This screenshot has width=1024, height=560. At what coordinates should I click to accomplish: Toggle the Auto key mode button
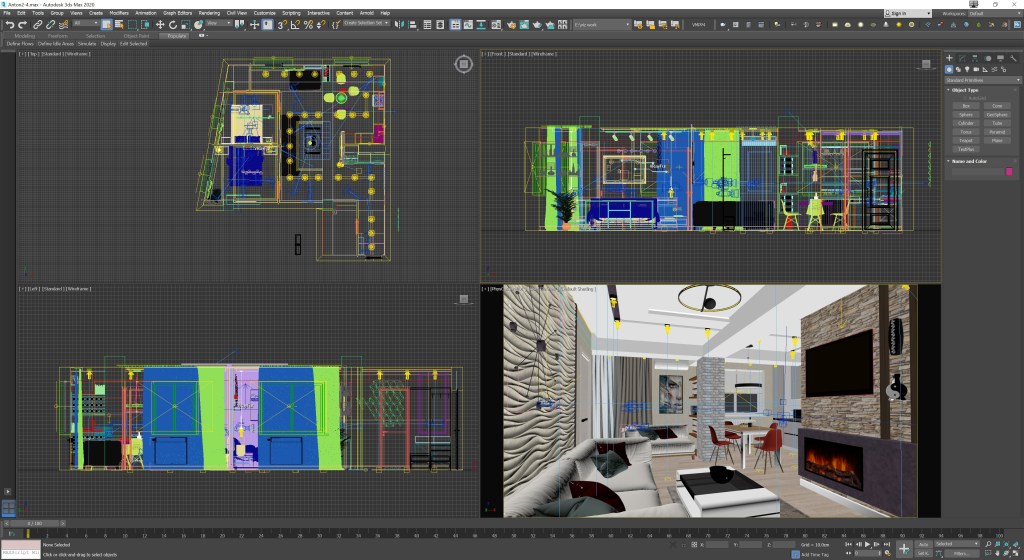coord(923,544)
